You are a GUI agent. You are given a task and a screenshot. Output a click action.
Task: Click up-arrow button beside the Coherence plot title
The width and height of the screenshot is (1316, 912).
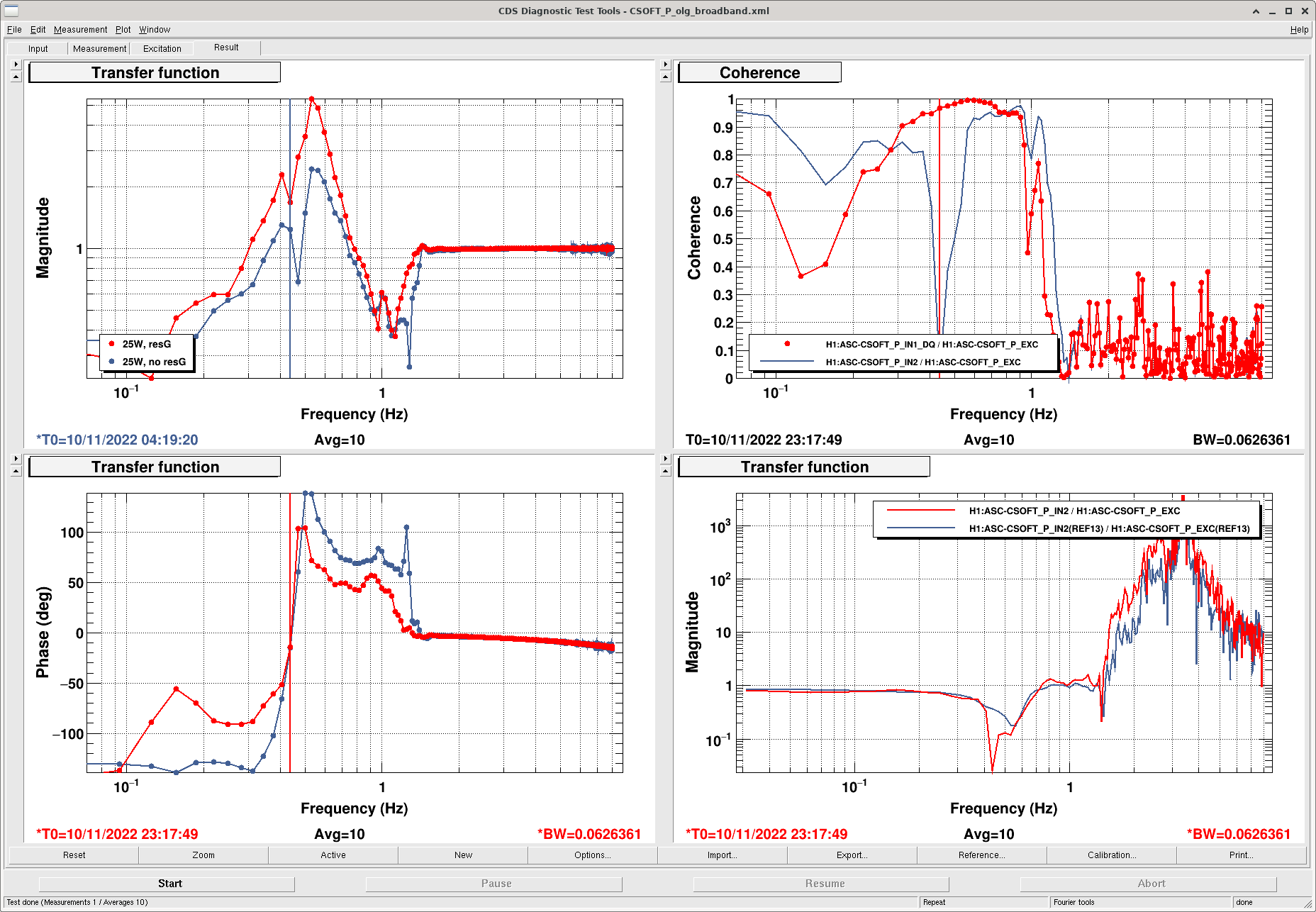coord(665,77)
